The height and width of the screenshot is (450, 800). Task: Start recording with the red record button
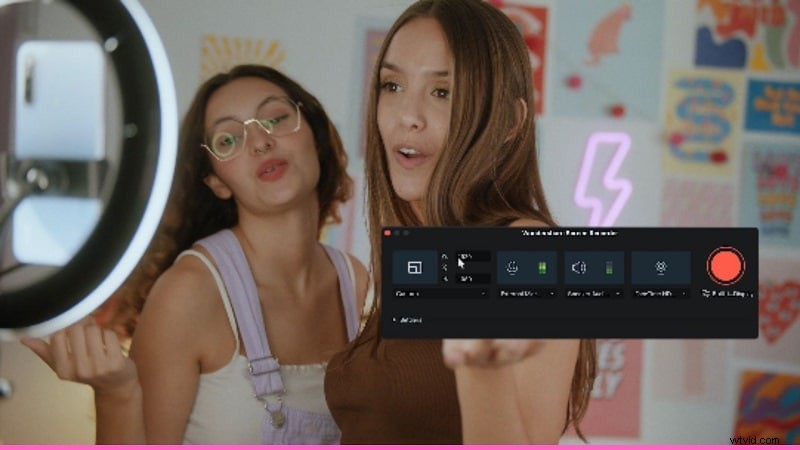point(726,266)
